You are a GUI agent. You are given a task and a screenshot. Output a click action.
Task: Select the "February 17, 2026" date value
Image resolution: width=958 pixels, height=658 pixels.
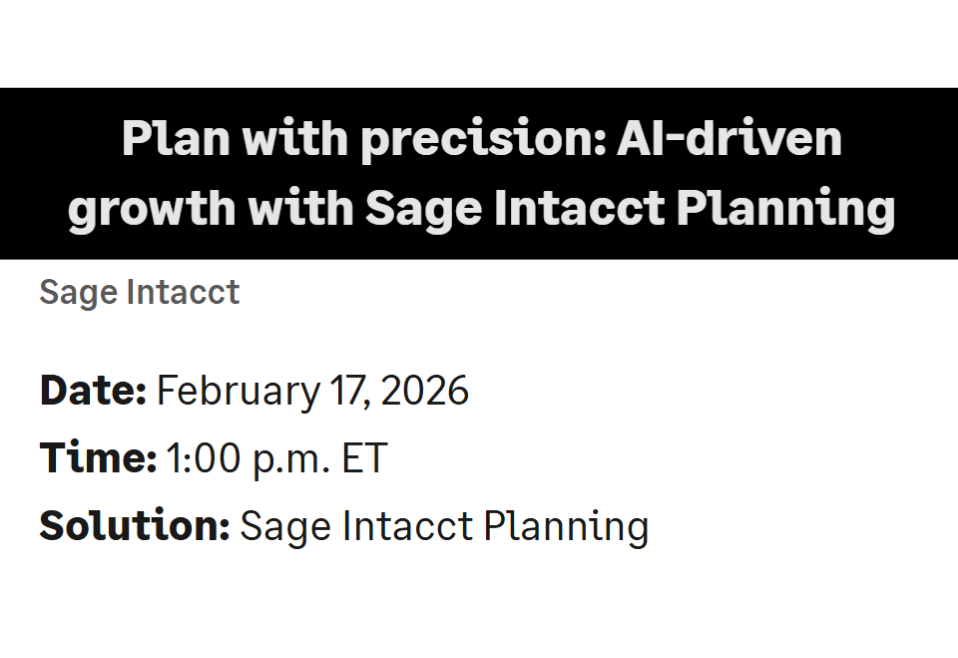[x=312, y=390]
